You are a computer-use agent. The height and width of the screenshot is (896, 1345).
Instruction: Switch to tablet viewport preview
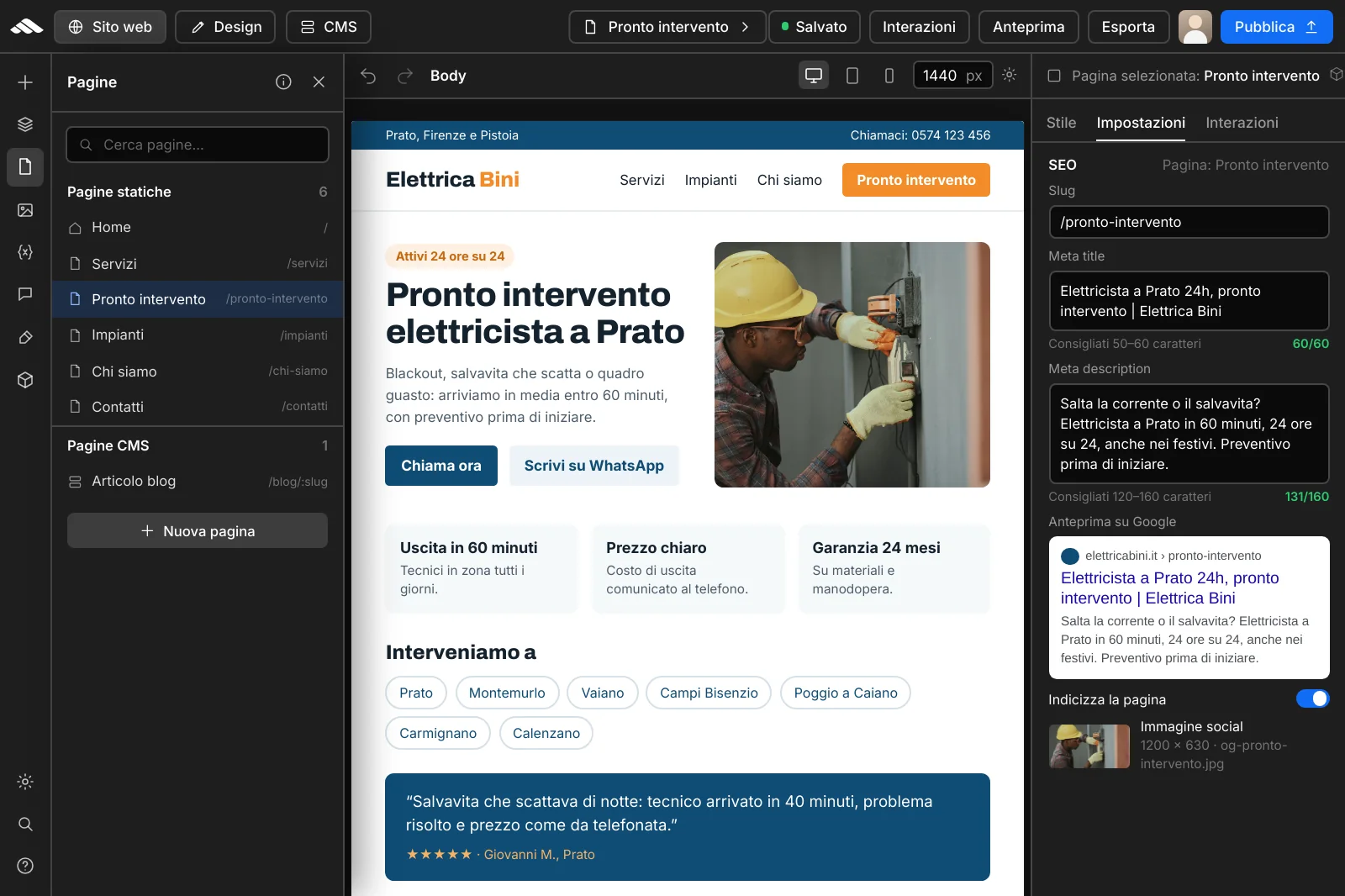coord(852,76)
